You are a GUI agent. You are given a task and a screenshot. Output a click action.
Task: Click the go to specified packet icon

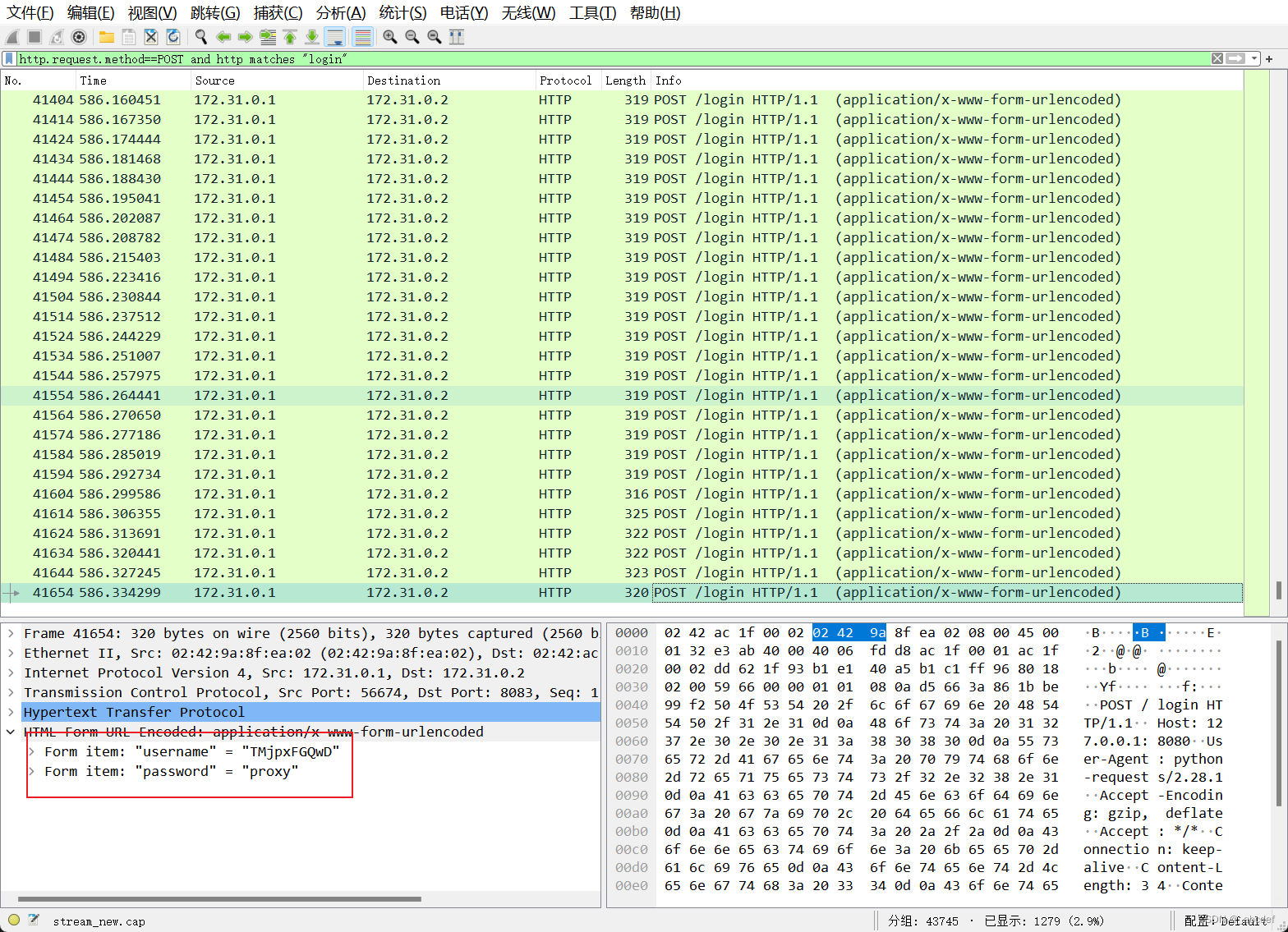[268, 37]
